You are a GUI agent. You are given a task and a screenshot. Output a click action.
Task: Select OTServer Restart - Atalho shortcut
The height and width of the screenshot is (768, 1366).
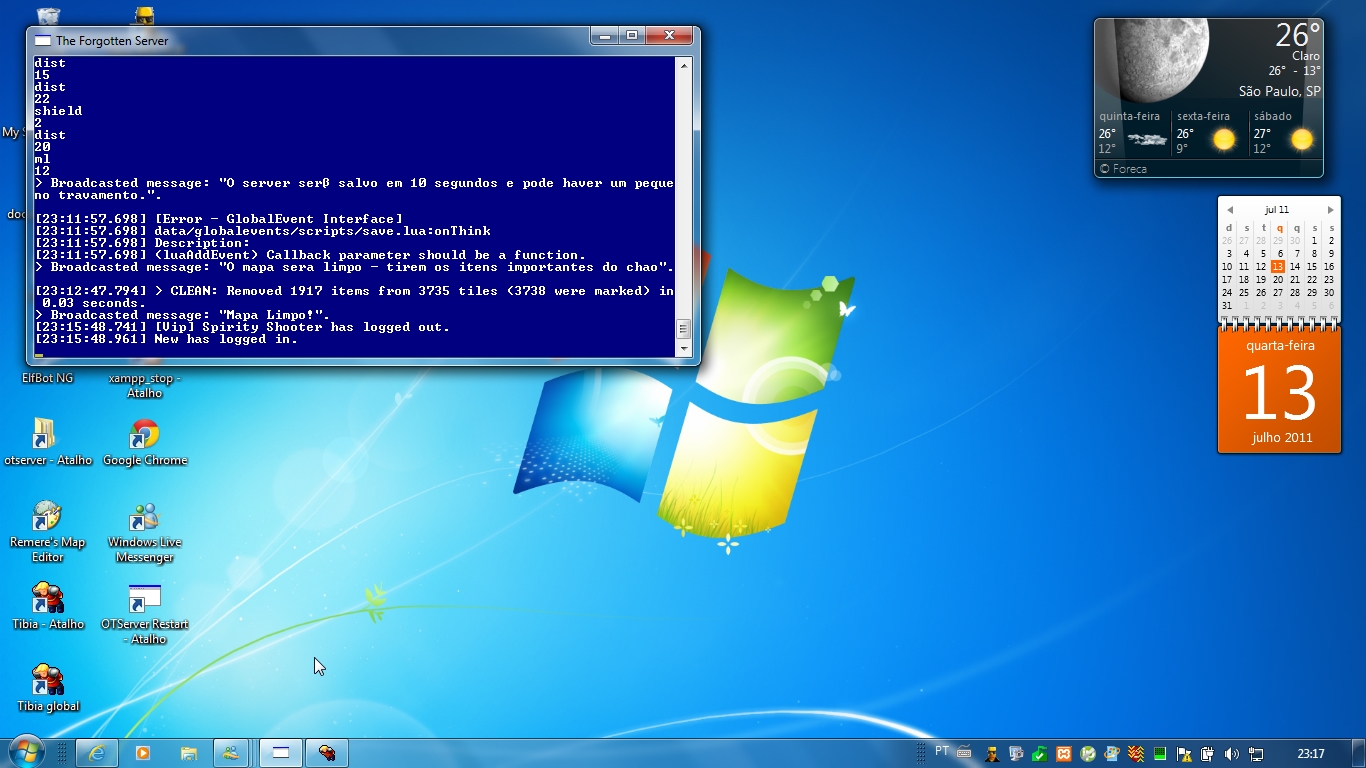pyautogui.click(x=145, y=614)
